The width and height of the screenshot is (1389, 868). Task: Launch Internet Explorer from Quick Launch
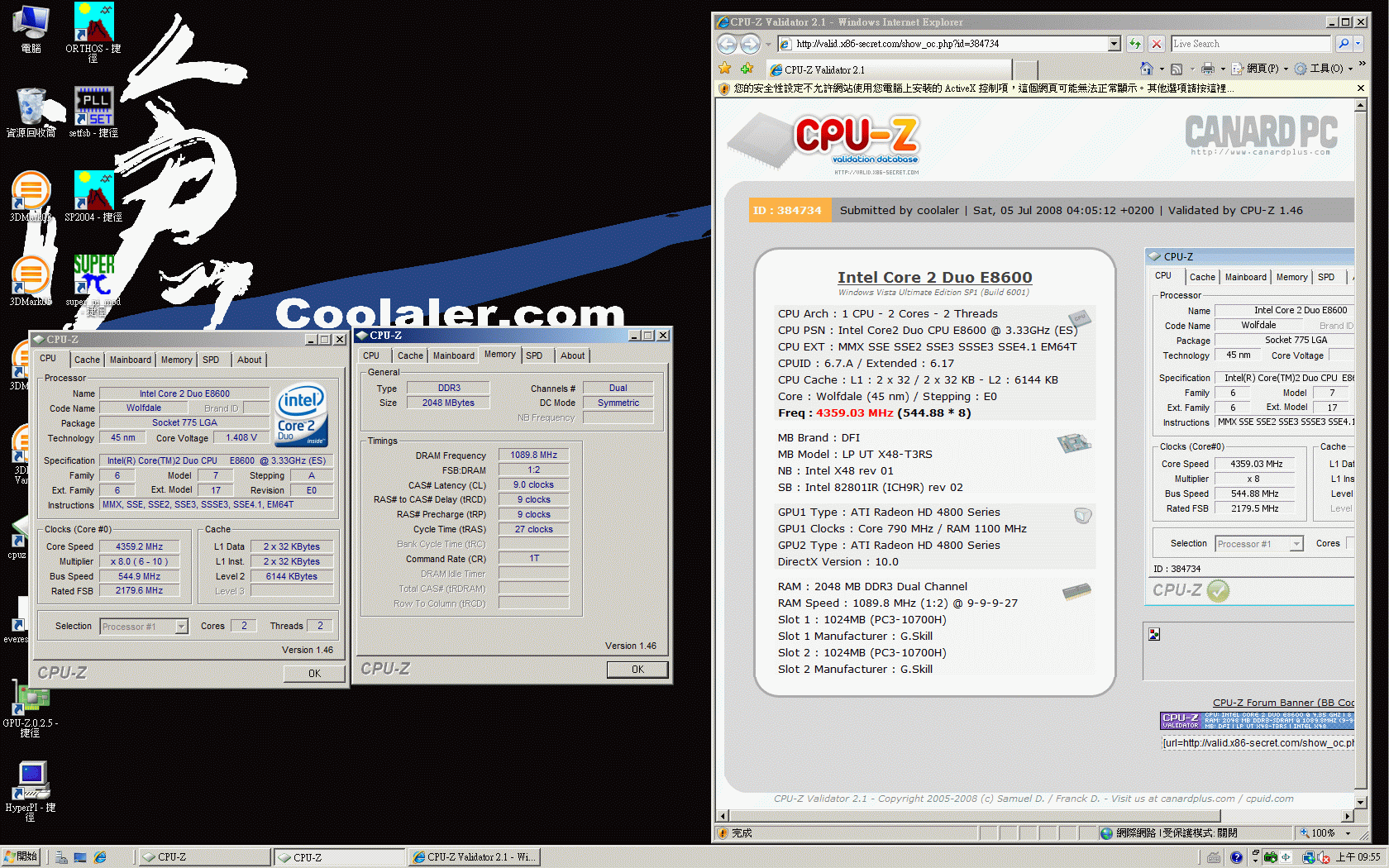[100, 857]
